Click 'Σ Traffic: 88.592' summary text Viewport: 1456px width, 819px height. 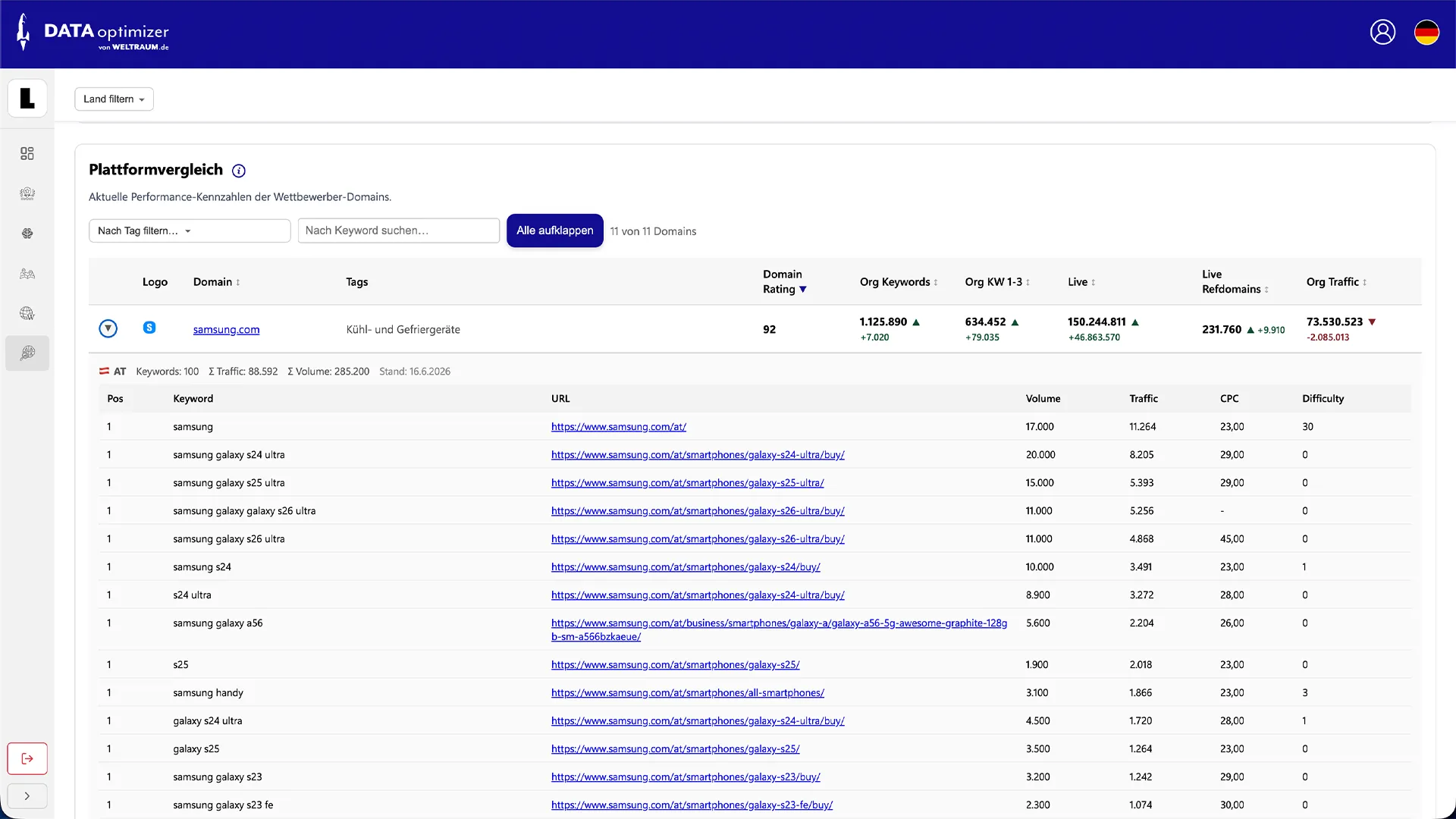click(243, 372)
